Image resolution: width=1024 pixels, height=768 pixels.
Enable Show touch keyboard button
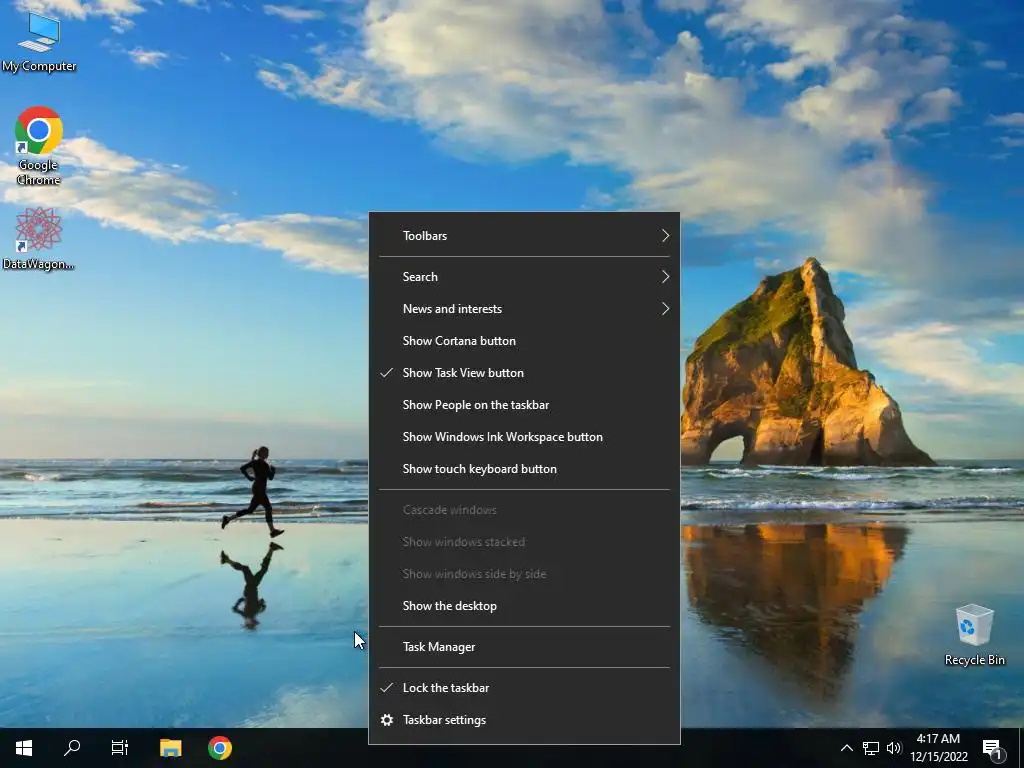point(524,469)
